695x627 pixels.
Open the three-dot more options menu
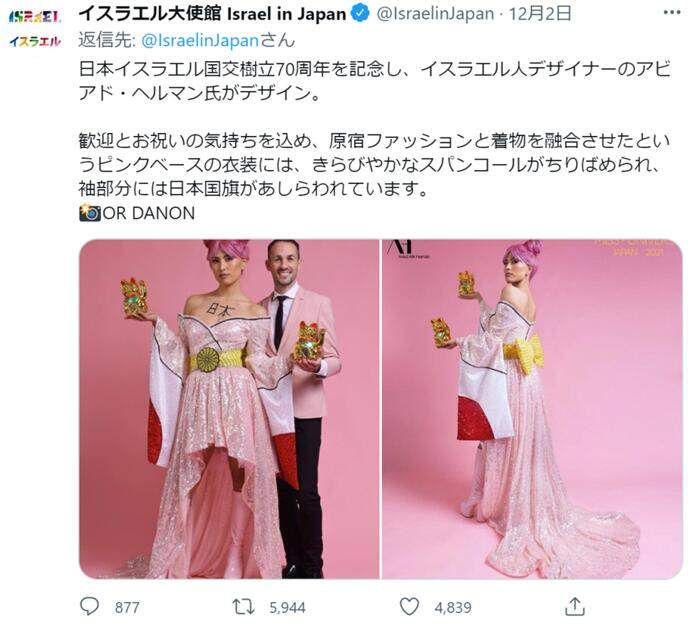(x=672, y=13)
